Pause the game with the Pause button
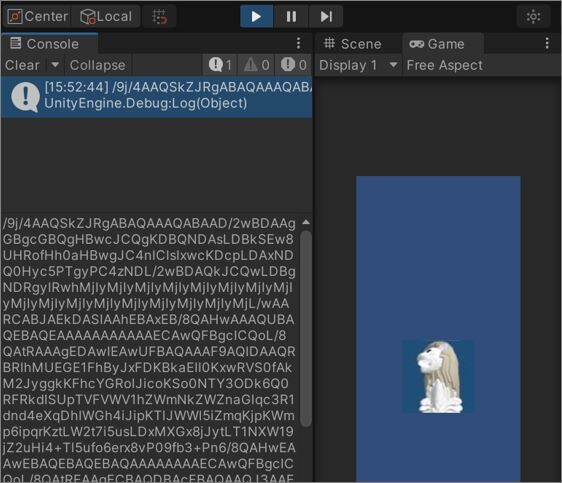562x483 pixels. pyautogui.click(x=291, y=16)
